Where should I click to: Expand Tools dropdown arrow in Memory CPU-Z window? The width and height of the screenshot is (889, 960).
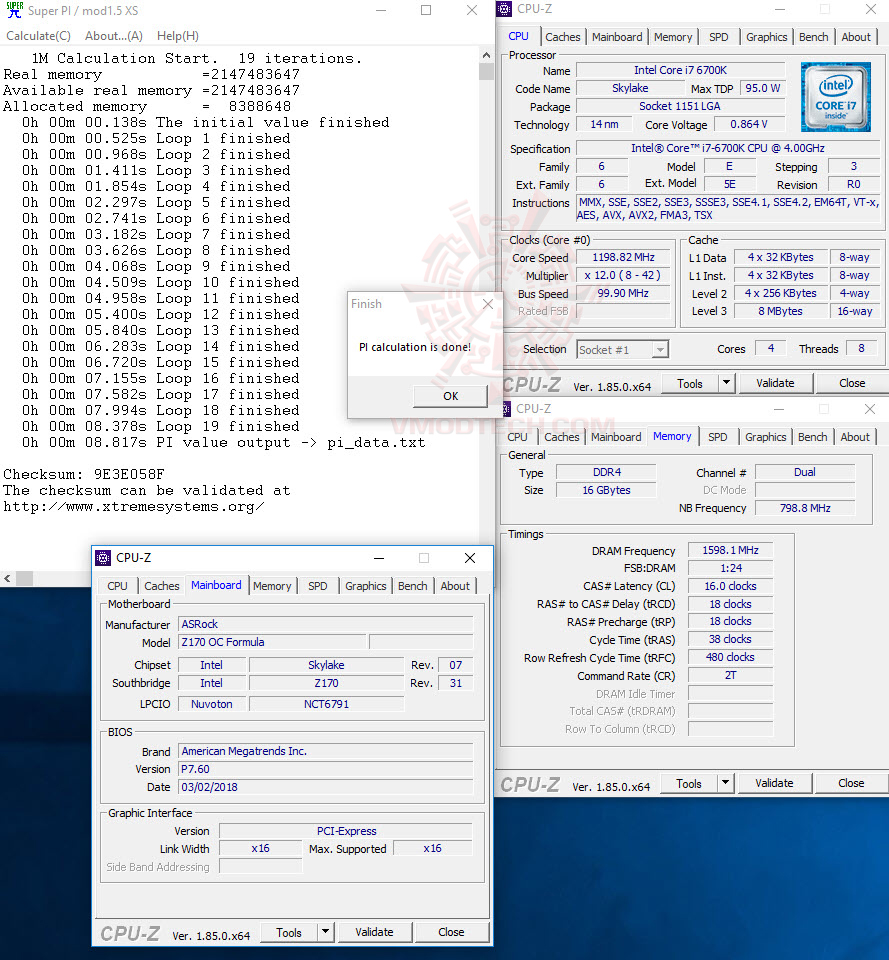click(726, 784)
